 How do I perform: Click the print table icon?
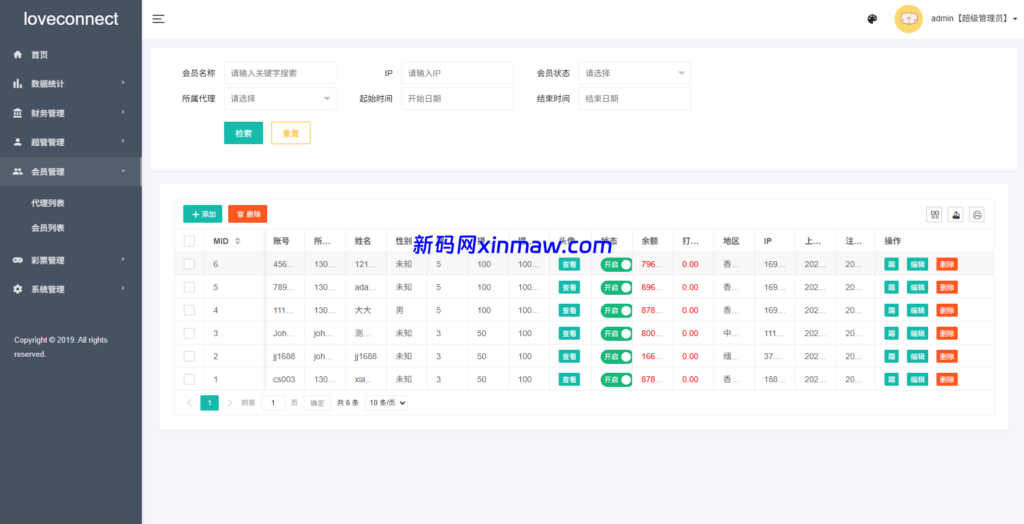point(976,214)
